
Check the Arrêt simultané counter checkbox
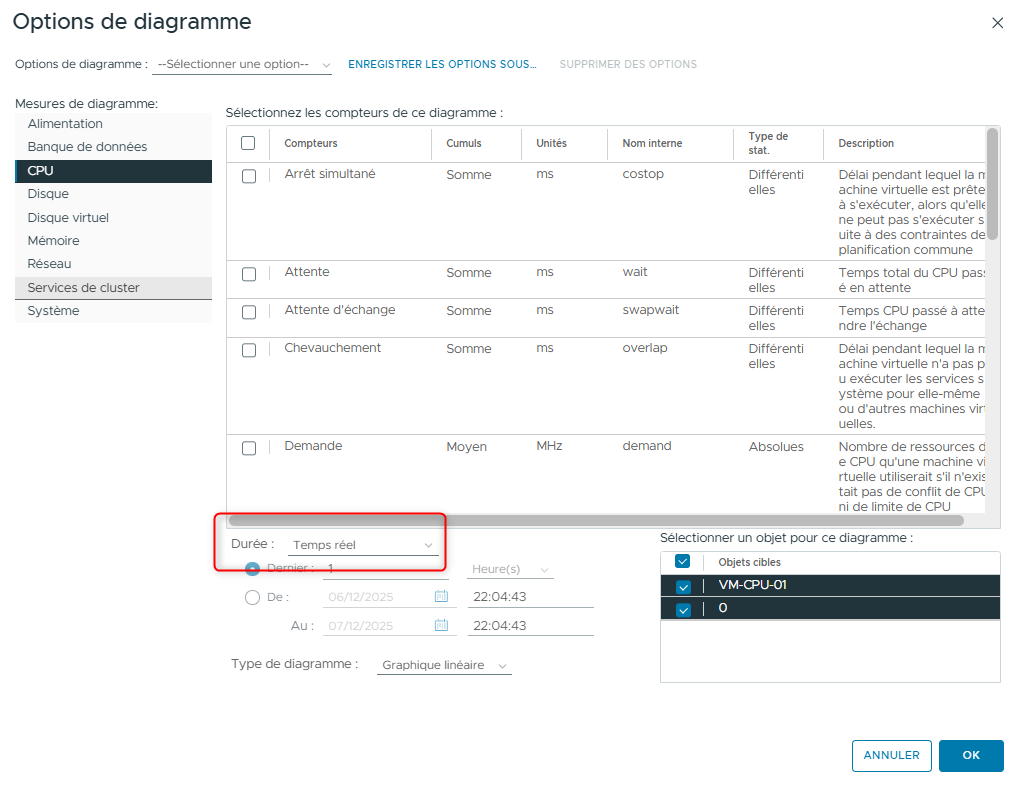(x=249, y=176)
